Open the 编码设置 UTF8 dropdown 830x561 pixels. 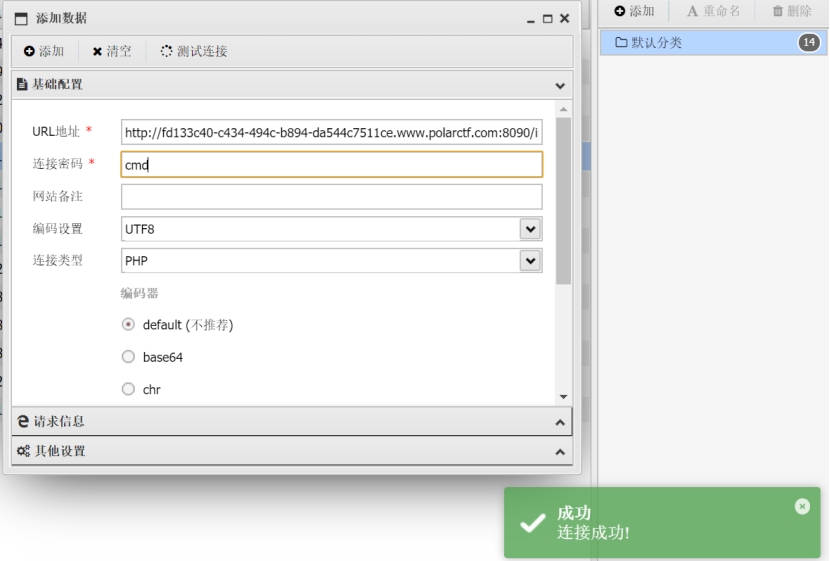point(530,229)
